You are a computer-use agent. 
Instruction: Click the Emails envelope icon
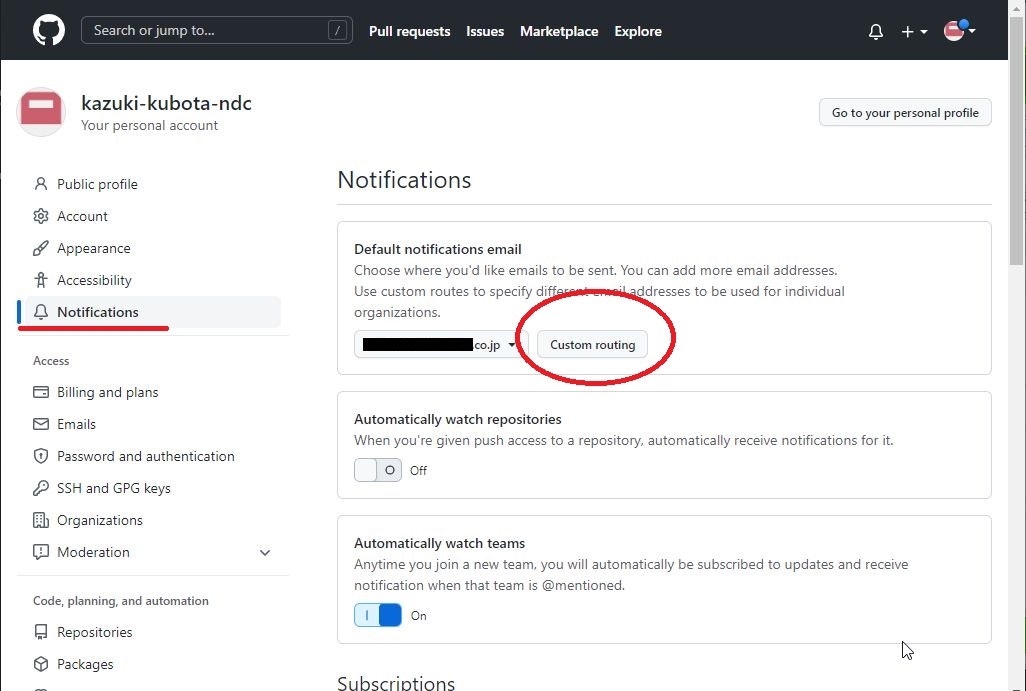coord(41,424)
